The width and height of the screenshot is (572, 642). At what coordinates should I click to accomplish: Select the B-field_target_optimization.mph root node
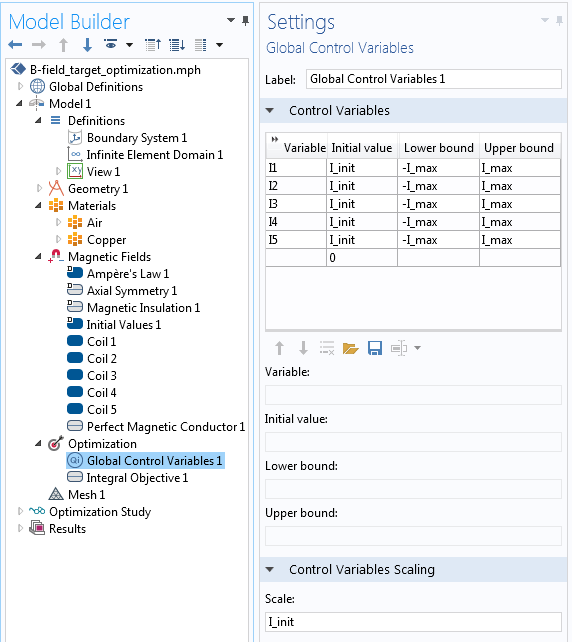click(115, 70)
